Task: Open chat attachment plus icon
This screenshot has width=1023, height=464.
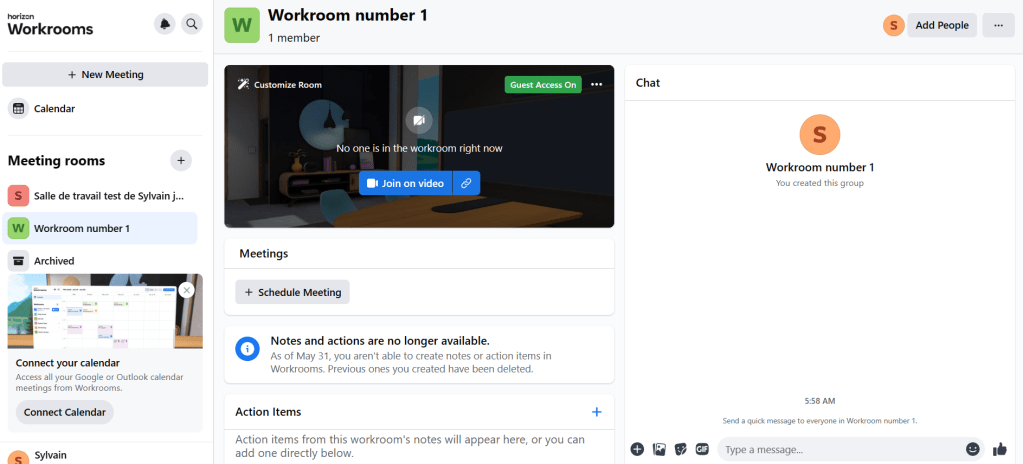Action: click(637, 450)
